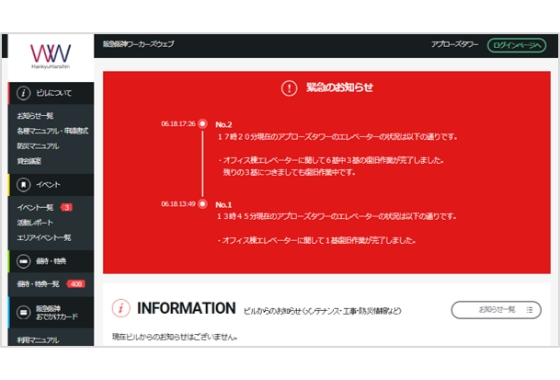560x380 pixels.
Task: Select timeline marker for 06.18.13:49 notice
Action: click(x=202, y=204)
